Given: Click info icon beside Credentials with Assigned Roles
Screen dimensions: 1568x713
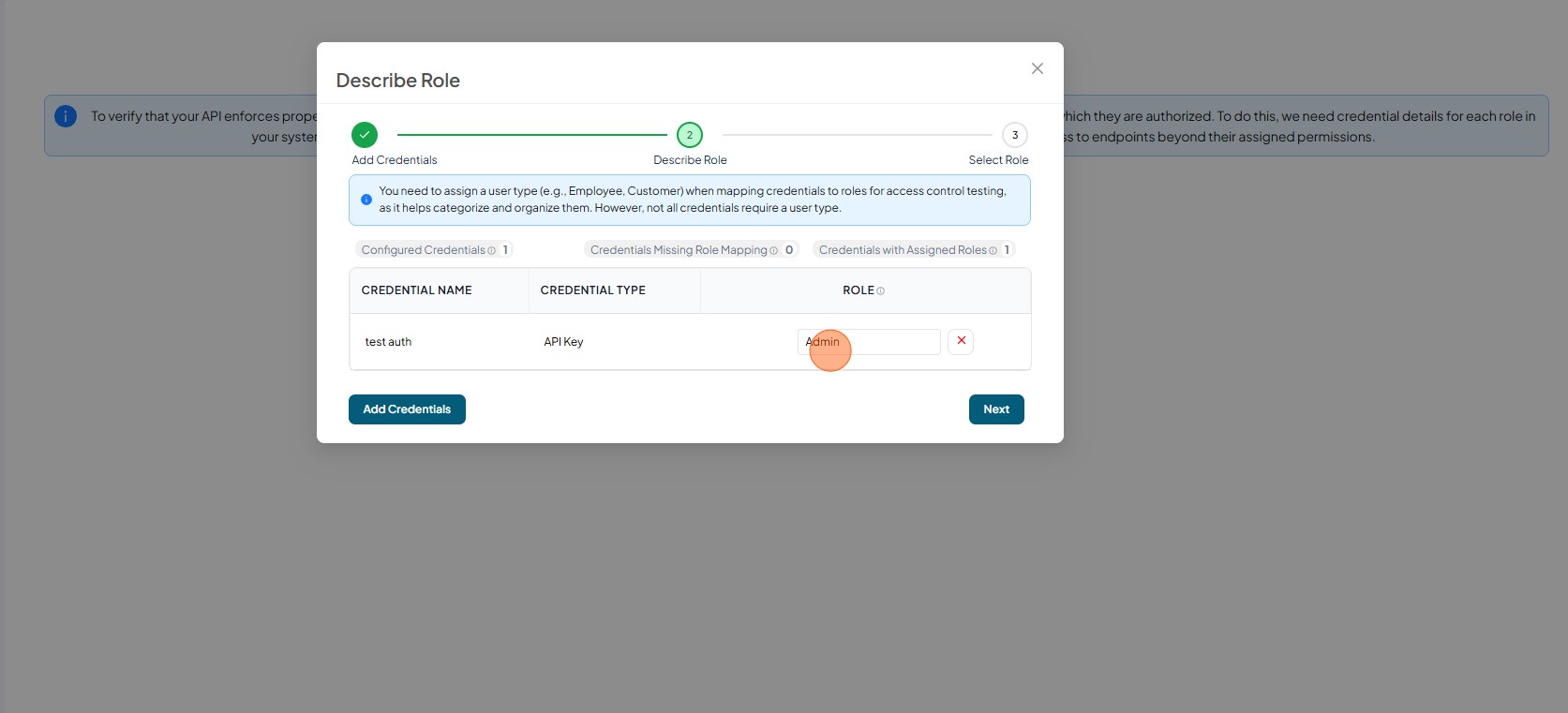Looking at the screenshot, I should coord(993,250).
